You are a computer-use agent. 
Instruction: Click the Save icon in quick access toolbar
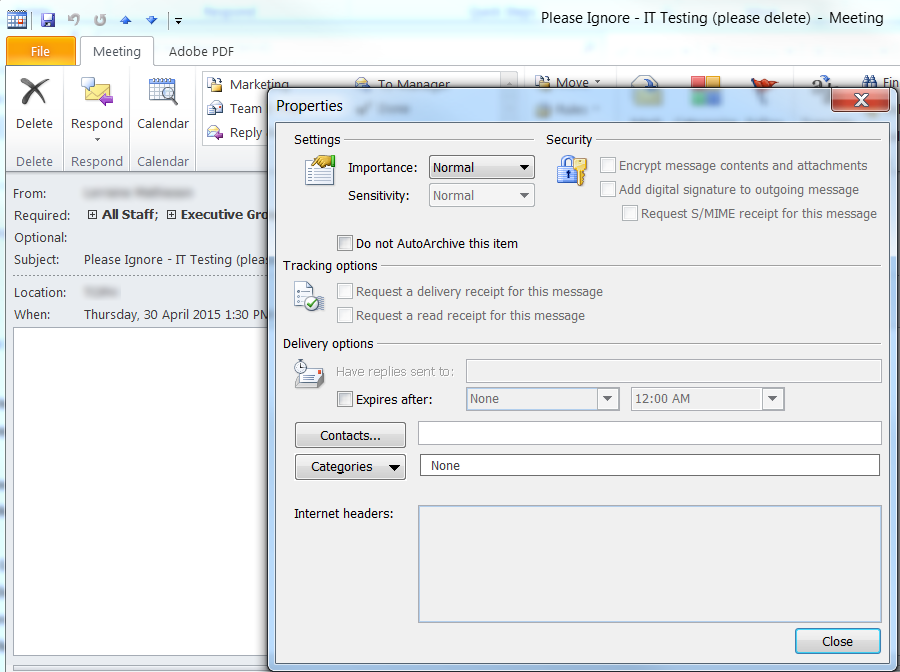coord(48,20)
